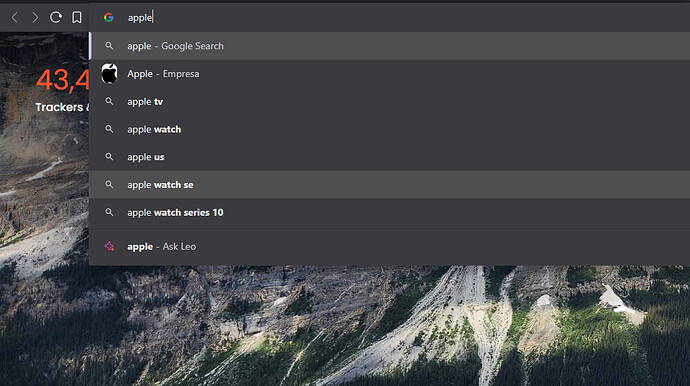Click the Leo AI sparkle icon

tap(110, 246)
